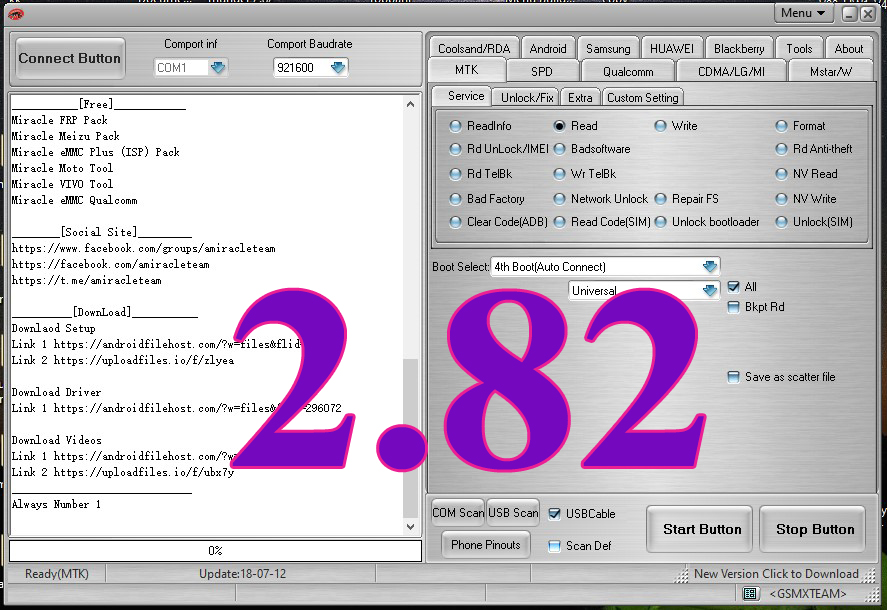This screenshot has width=887, height=610.
Task: Check the Save as scatter file option
Action: 733,377
